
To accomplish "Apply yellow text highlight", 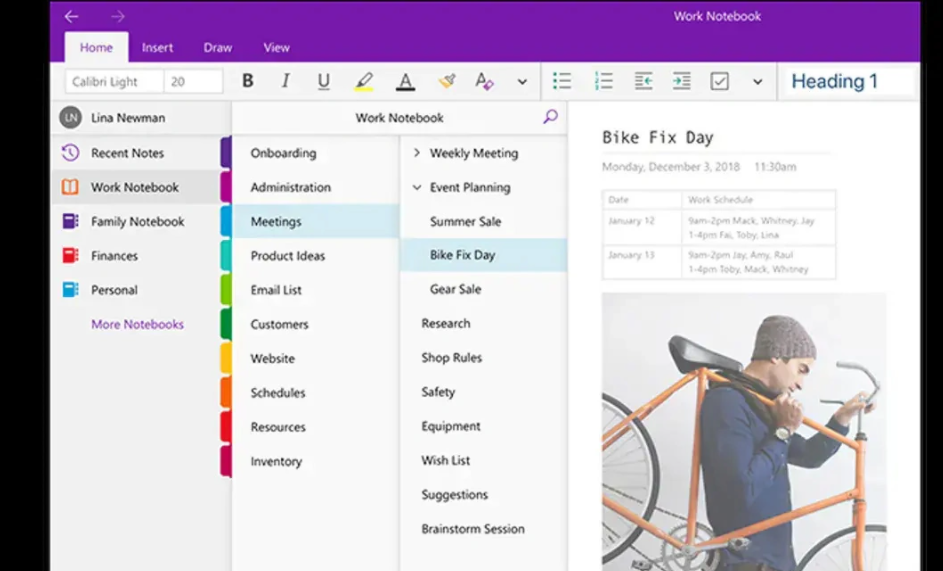I will click(363, 81).
